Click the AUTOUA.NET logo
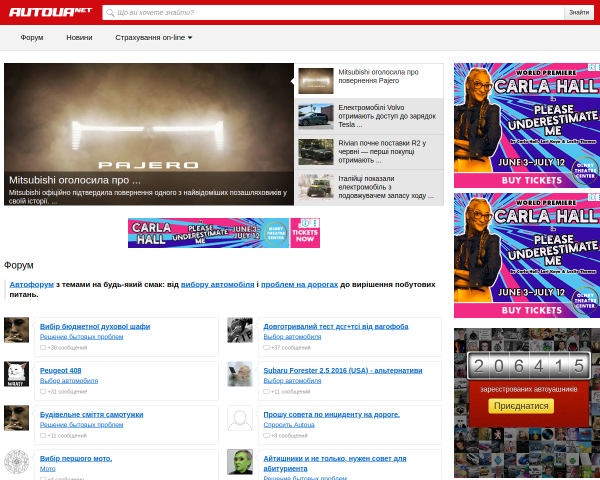 [50, 12]
